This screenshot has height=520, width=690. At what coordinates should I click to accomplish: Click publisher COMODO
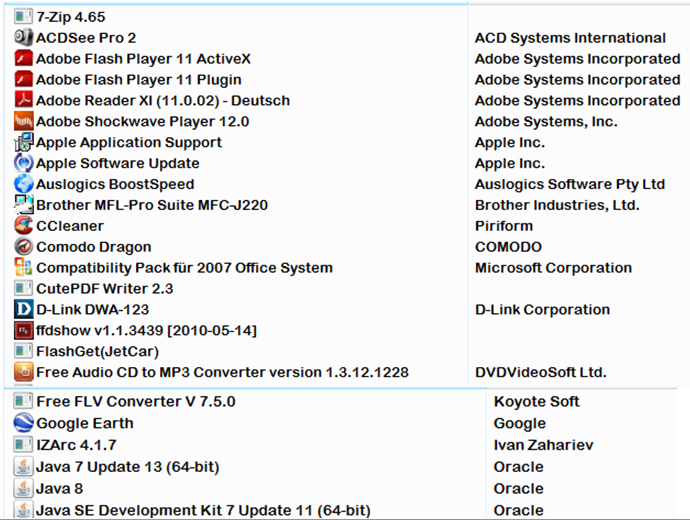coord(508,247)
